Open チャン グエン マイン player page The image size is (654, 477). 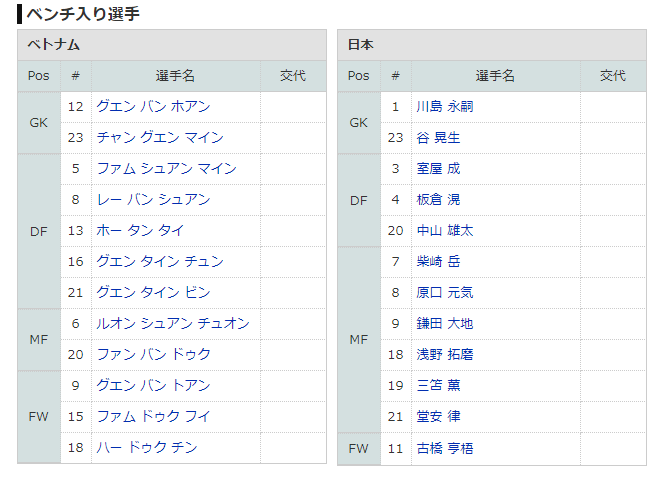[x=160, y=137]
